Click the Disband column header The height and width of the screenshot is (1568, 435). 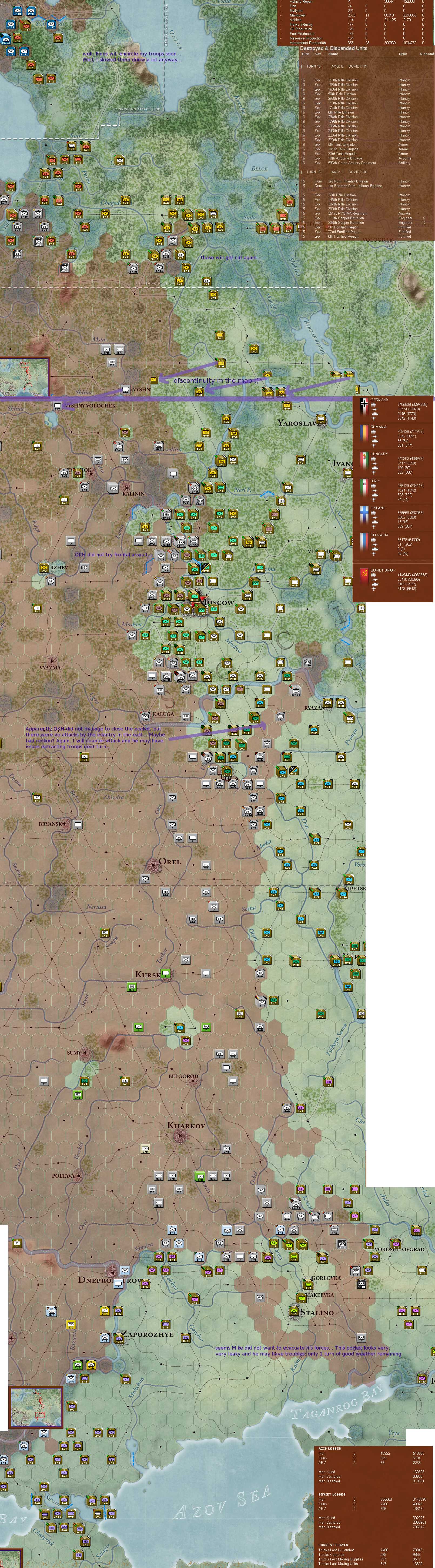click(427, 54)
